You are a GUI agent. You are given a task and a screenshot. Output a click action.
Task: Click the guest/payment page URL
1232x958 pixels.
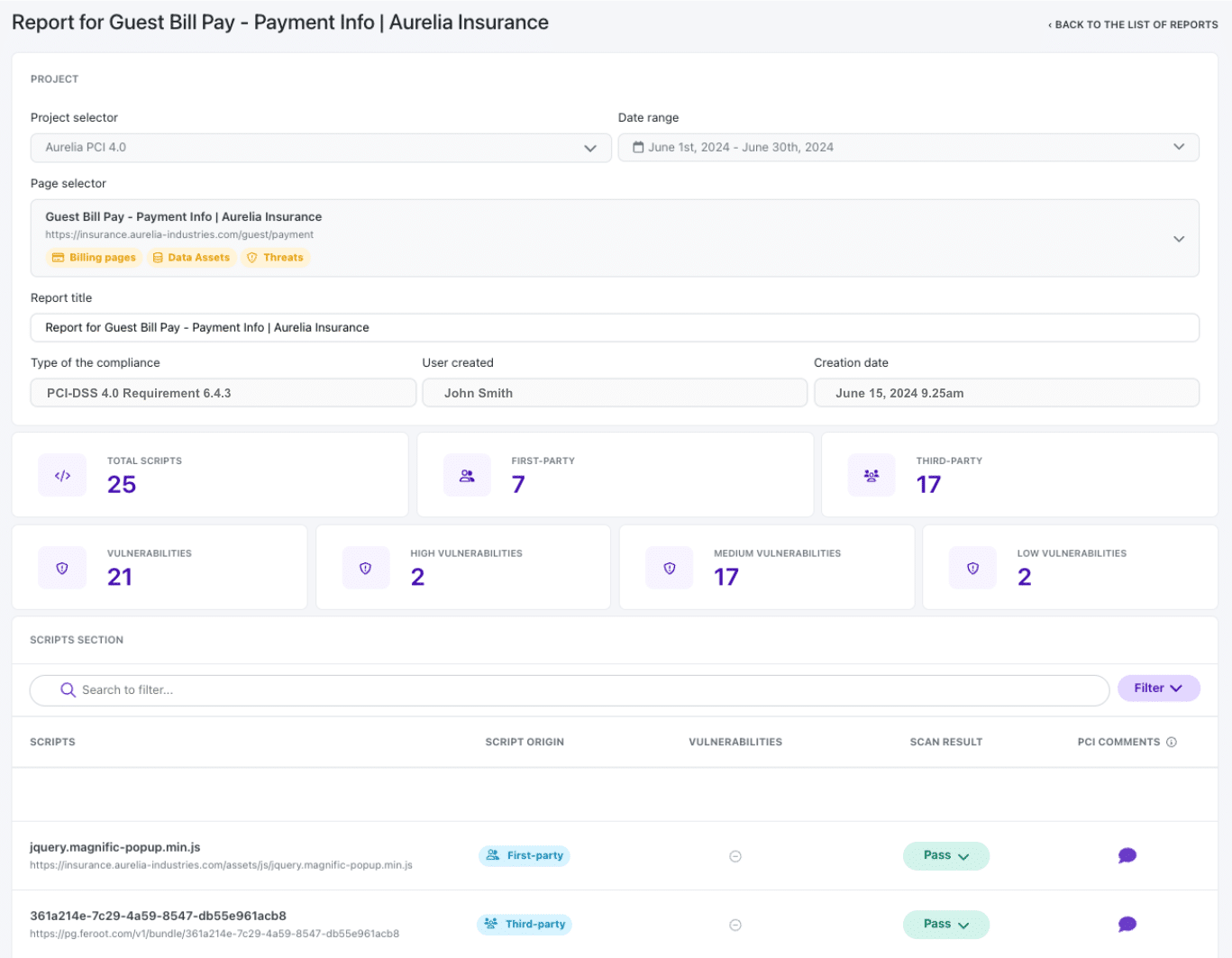179,234
